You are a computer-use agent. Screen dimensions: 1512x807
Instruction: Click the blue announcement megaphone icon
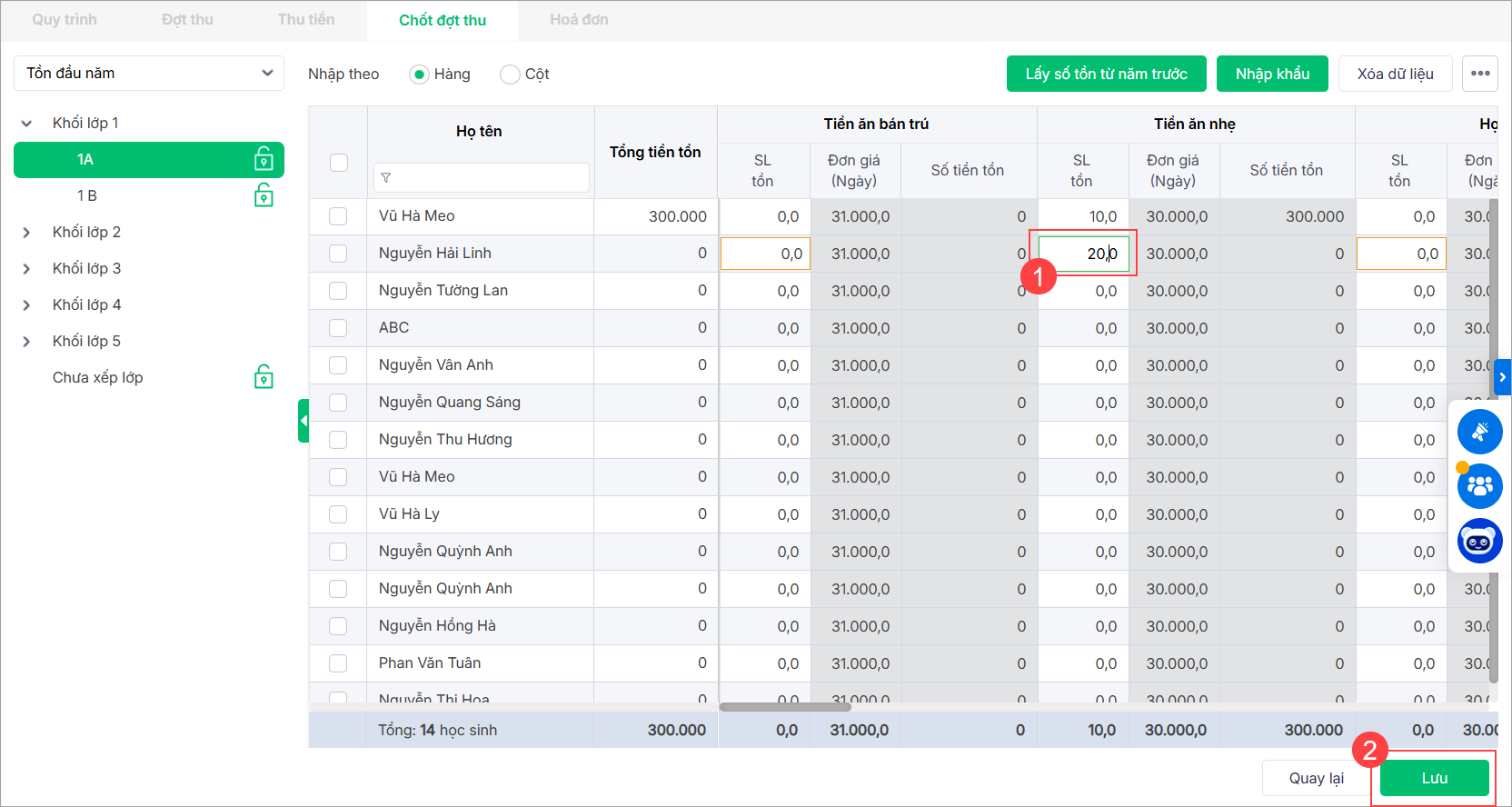pos(1479,432)
